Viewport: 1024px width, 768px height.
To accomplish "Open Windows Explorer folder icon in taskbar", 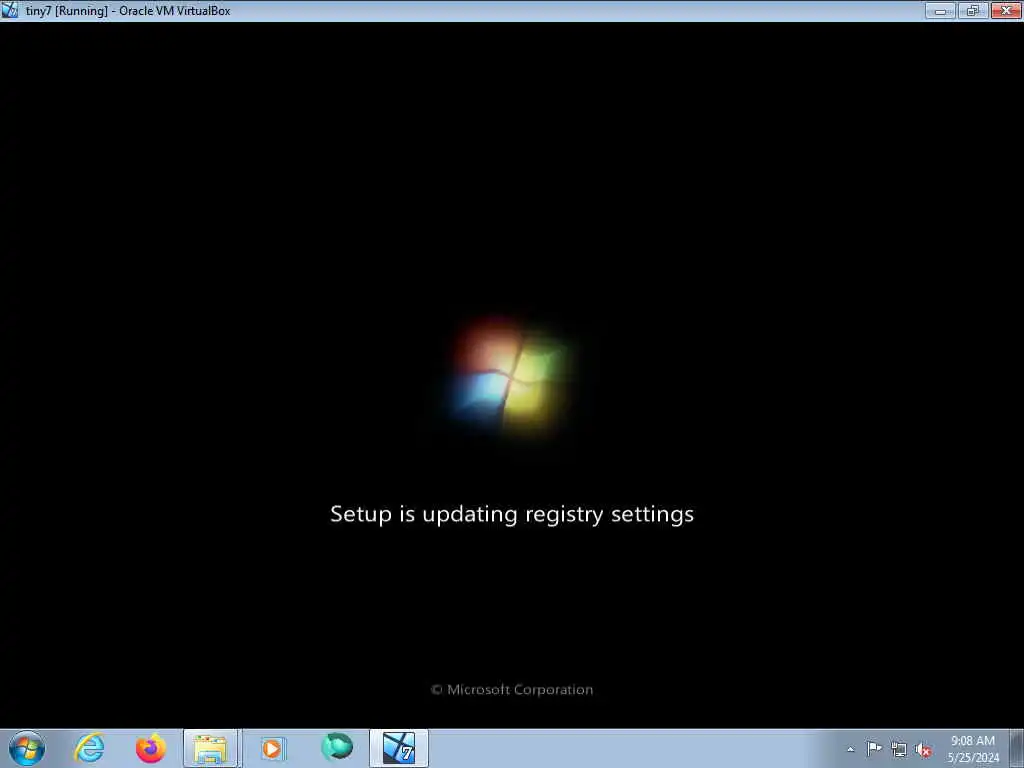I will coord(210,748).
